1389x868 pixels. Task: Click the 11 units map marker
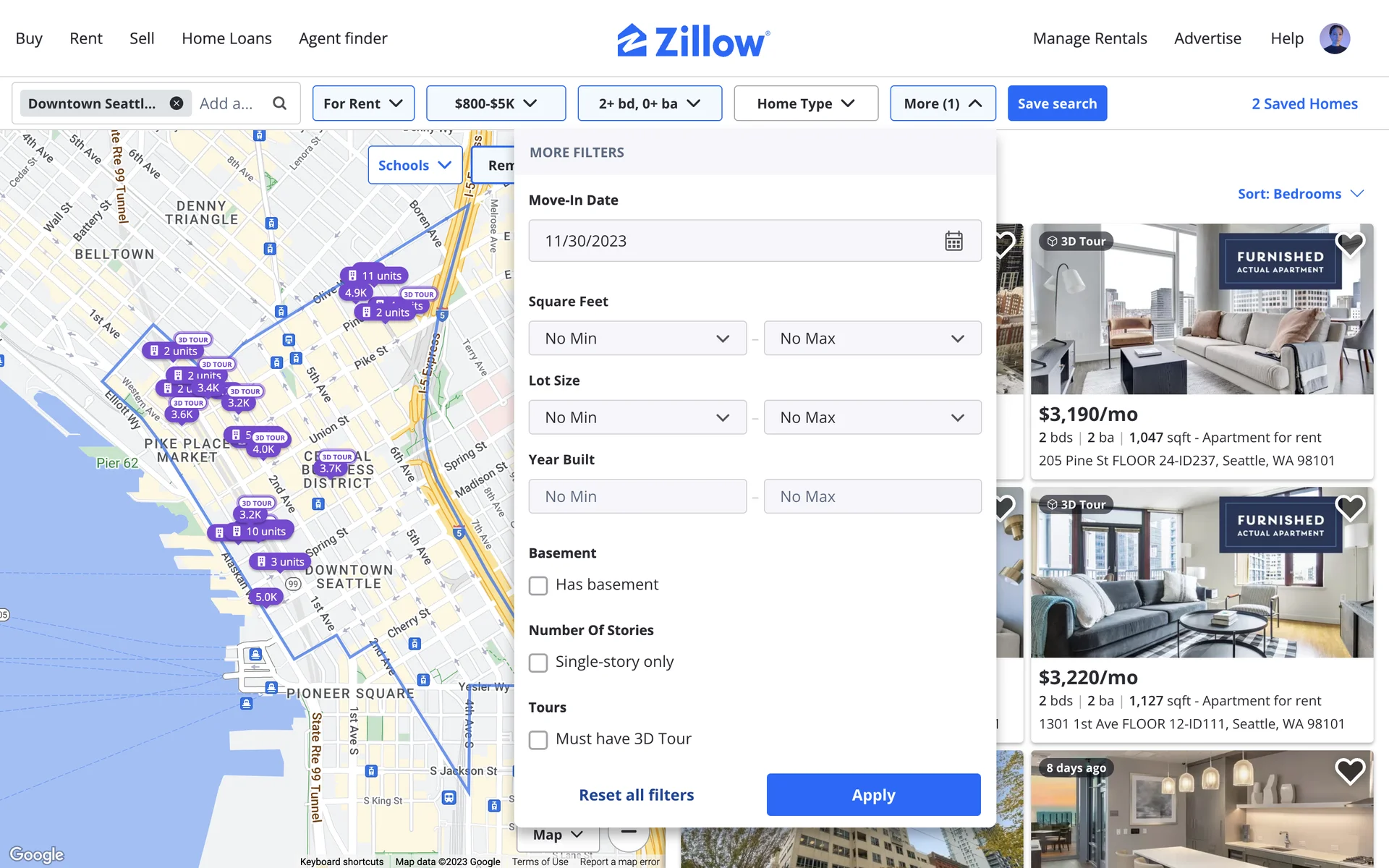pyautogui.click(x=375, y=276)
